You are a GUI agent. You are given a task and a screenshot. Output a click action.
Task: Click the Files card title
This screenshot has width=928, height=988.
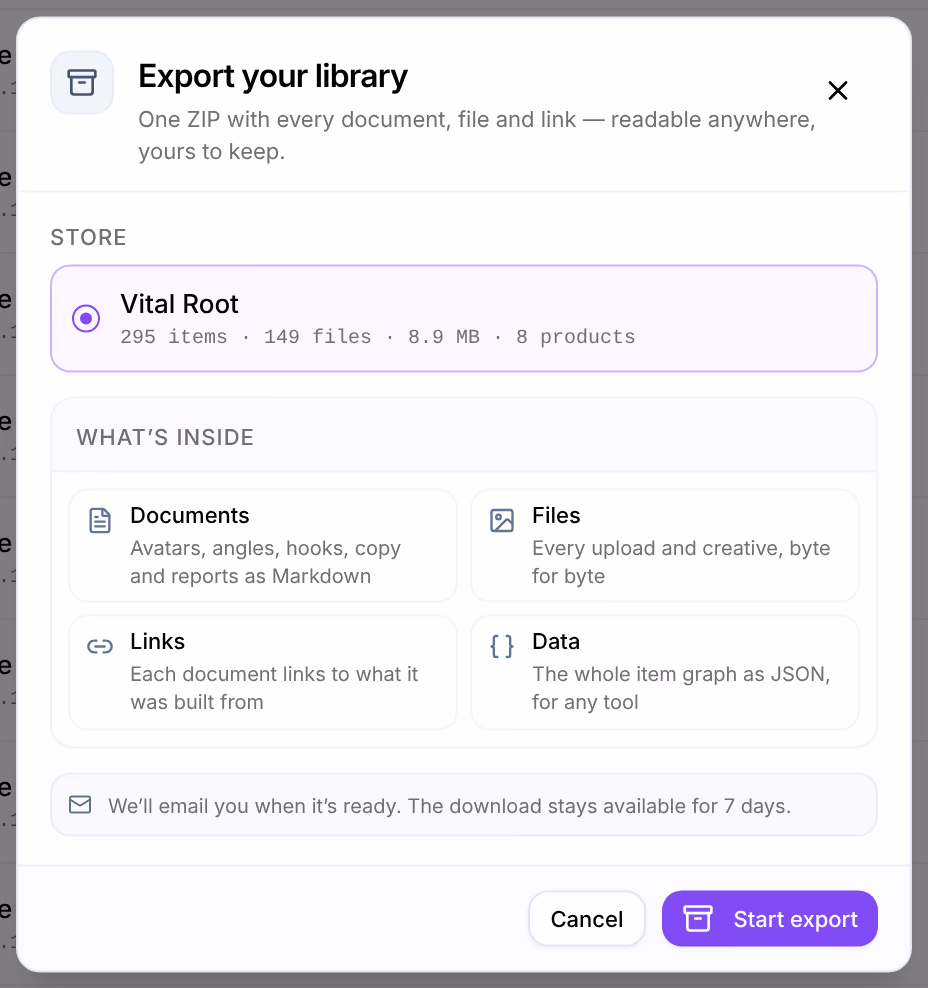556,515
